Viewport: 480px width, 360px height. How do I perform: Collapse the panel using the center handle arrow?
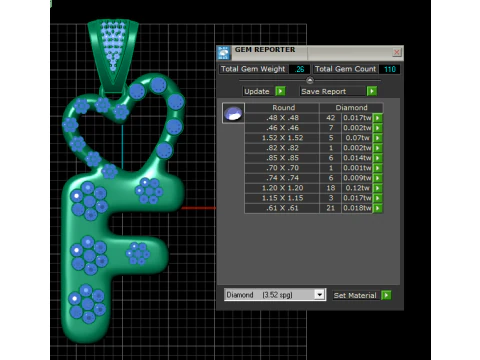[x=310, y=80]
